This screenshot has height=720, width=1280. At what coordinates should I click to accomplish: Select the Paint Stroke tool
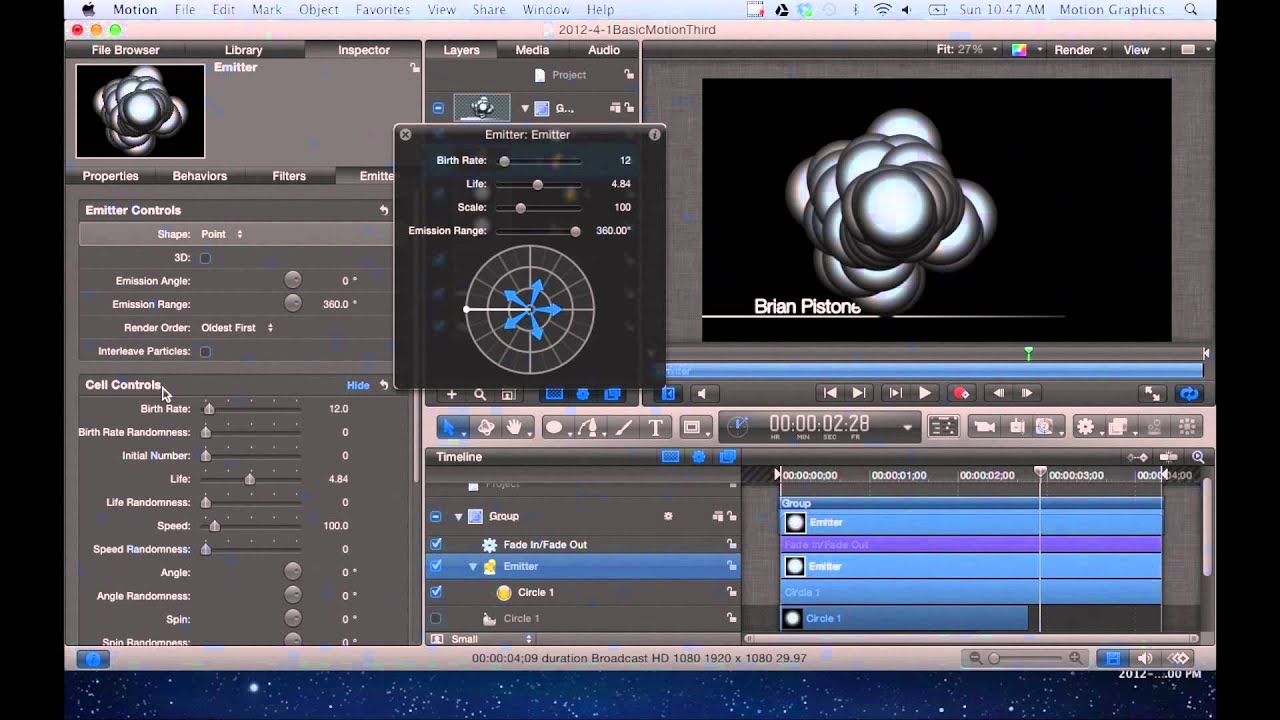point(623,427)
